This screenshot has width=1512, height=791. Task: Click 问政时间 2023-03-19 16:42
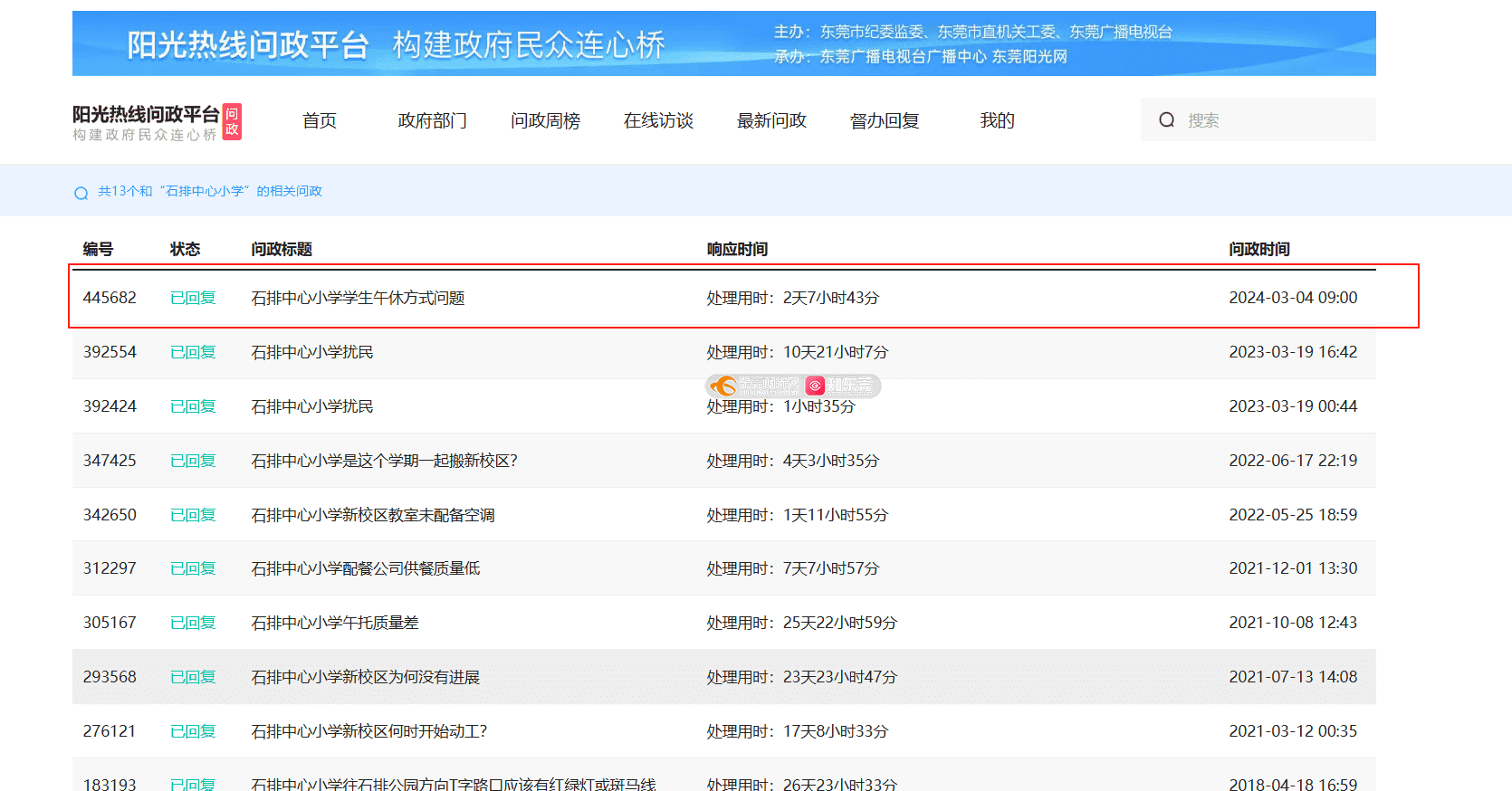(1293, 352)
